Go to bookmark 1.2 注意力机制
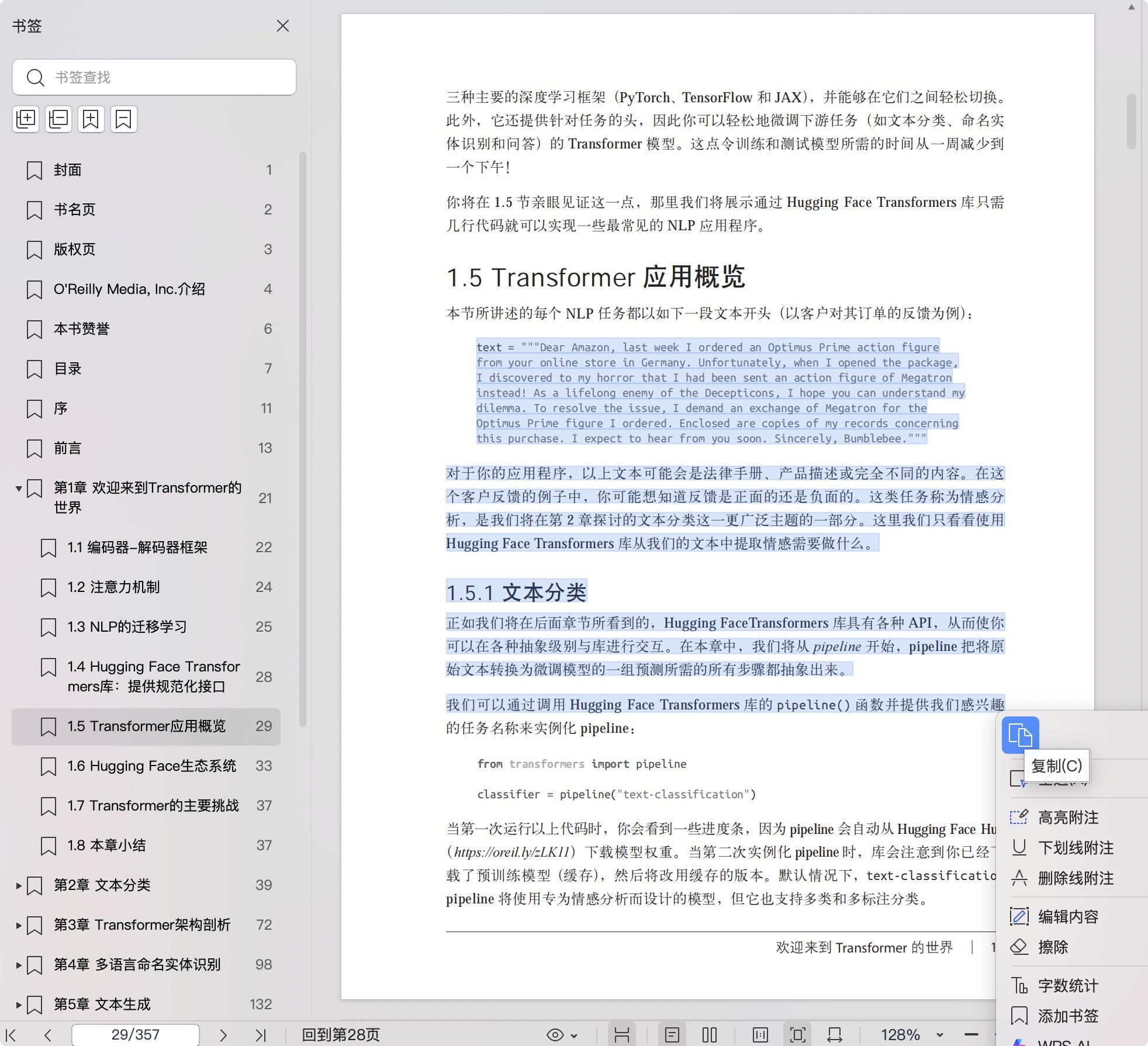The height and width of the screenshot is (1046, 1148). pyautogui.click(x=146, y=587)
